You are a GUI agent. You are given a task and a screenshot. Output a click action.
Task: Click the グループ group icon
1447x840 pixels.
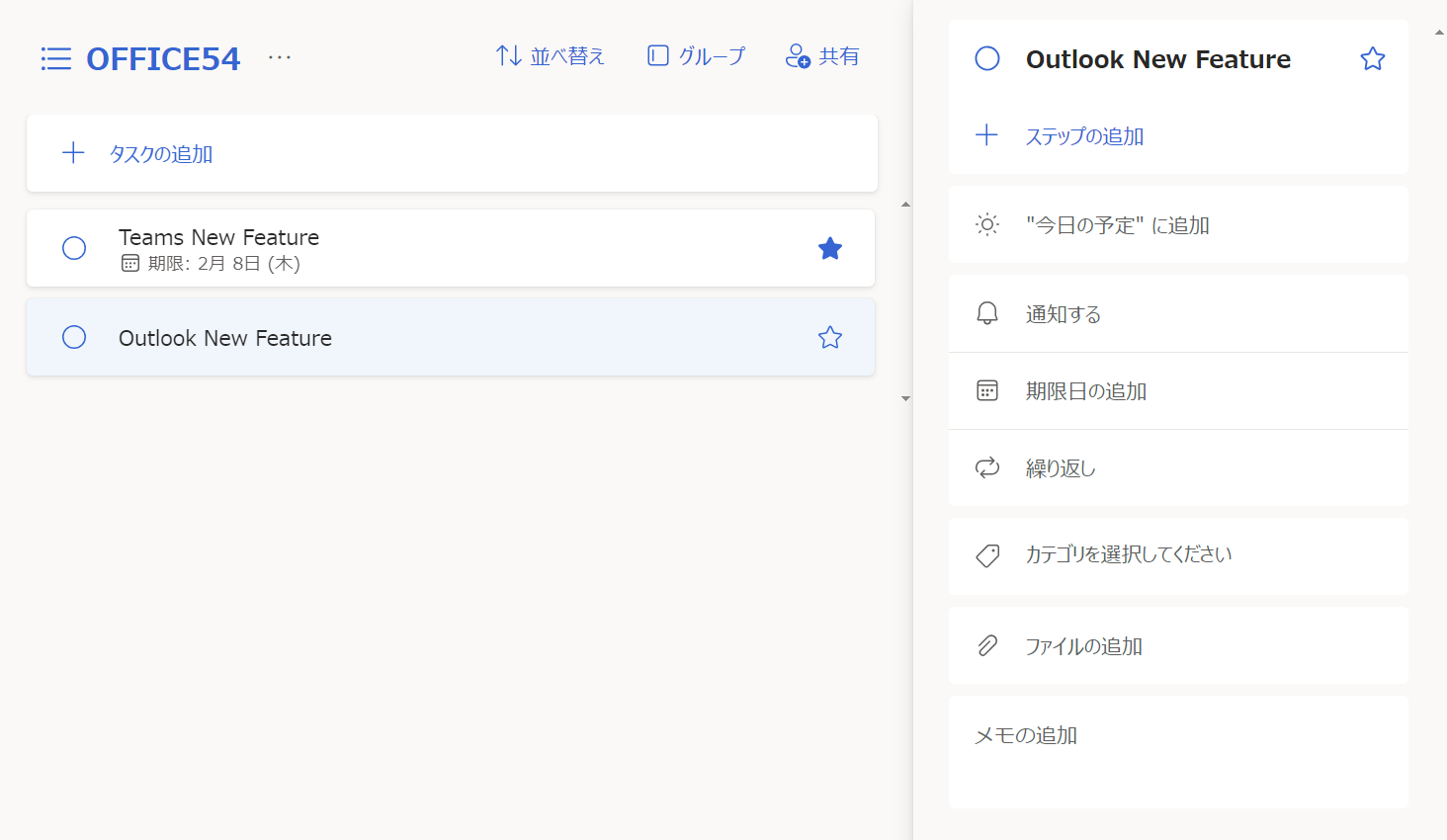click(x=658, y=55)
